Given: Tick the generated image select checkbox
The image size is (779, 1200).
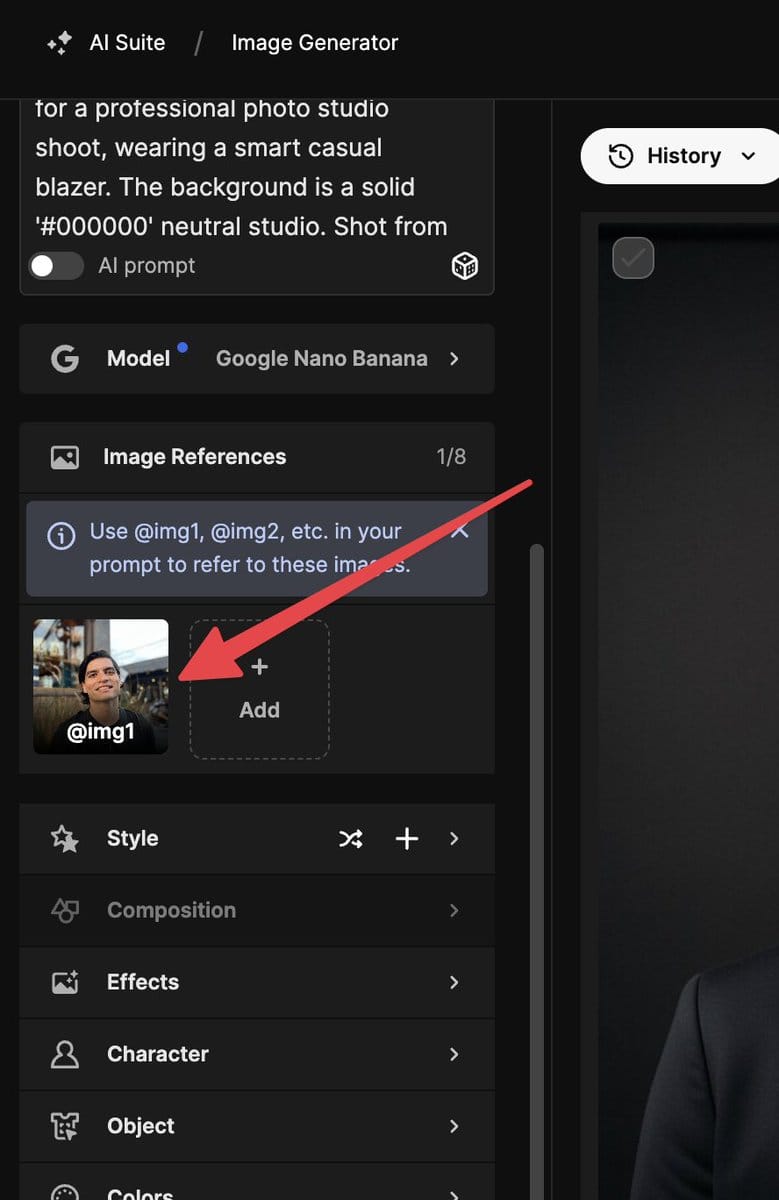Looking at the screenshot, I should click(x=633, y=258).
